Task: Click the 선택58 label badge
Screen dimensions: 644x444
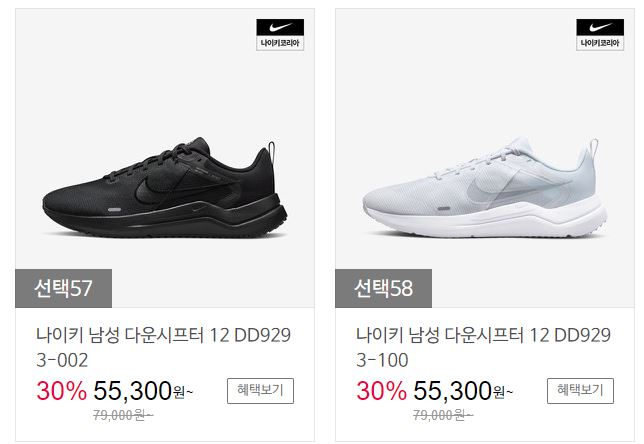Action: coord(383,288)
